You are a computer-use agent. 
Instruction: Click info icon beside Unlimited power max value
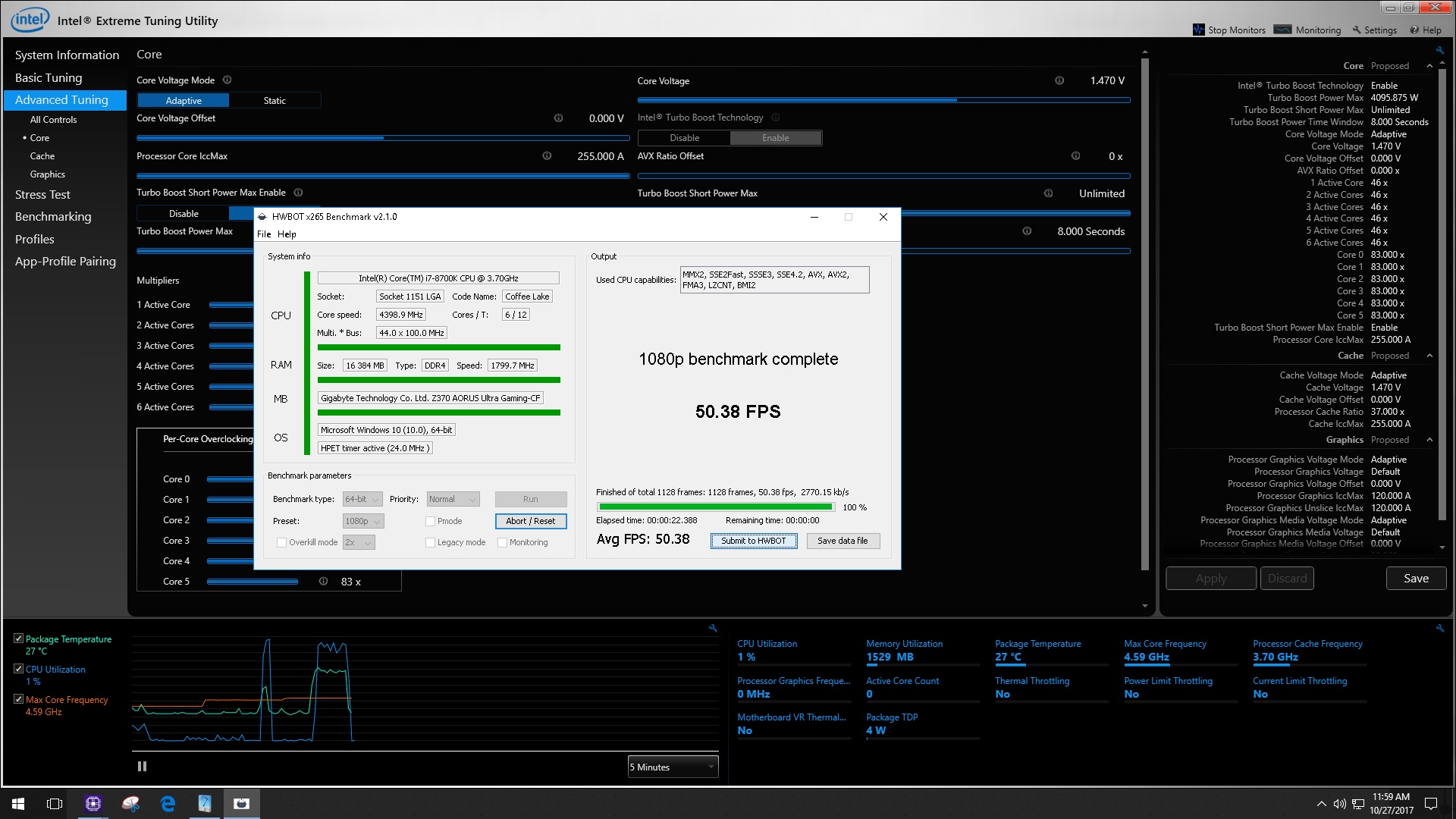(1048, 193)
